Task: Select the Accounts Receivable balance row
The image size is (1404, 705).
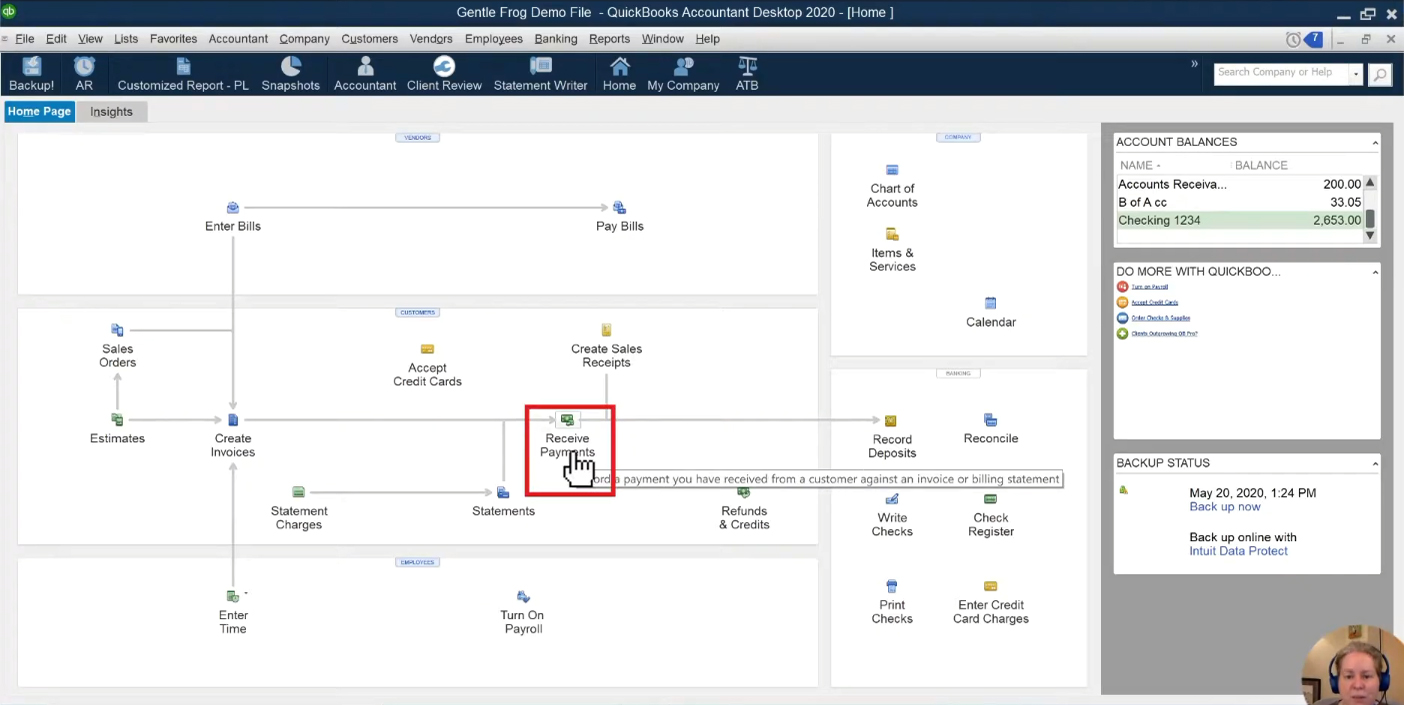Action: 1240,184
